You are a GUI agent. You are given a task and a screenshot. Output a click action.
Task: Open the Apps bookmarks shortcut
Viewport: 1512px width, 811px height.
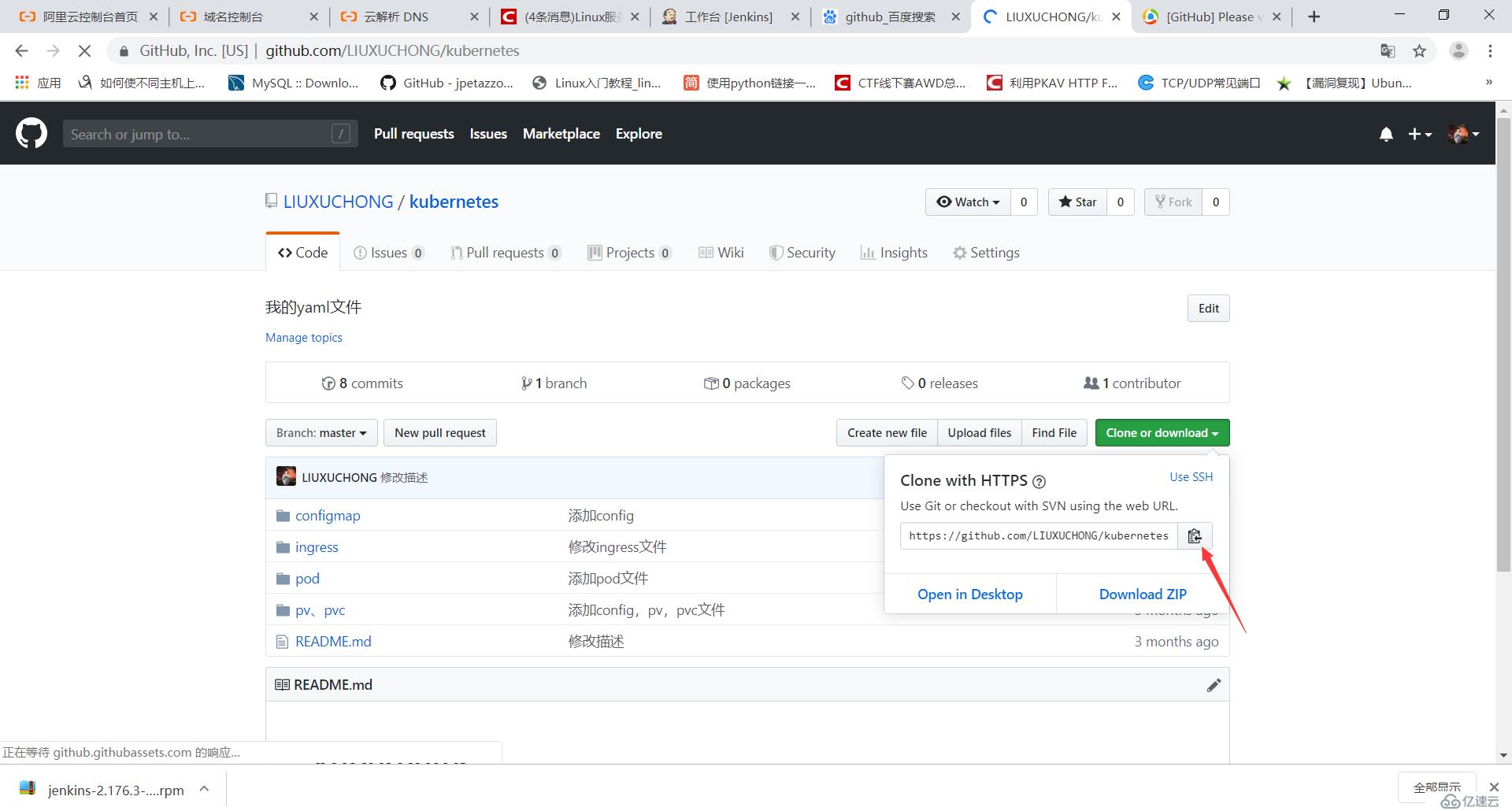click(x=37, y=83)
